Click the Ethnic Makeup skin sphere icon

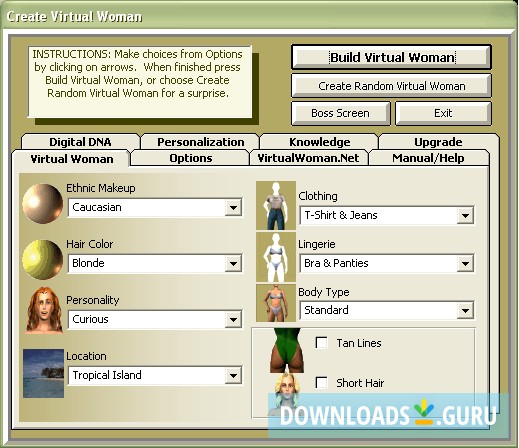(x=43, y=203)
